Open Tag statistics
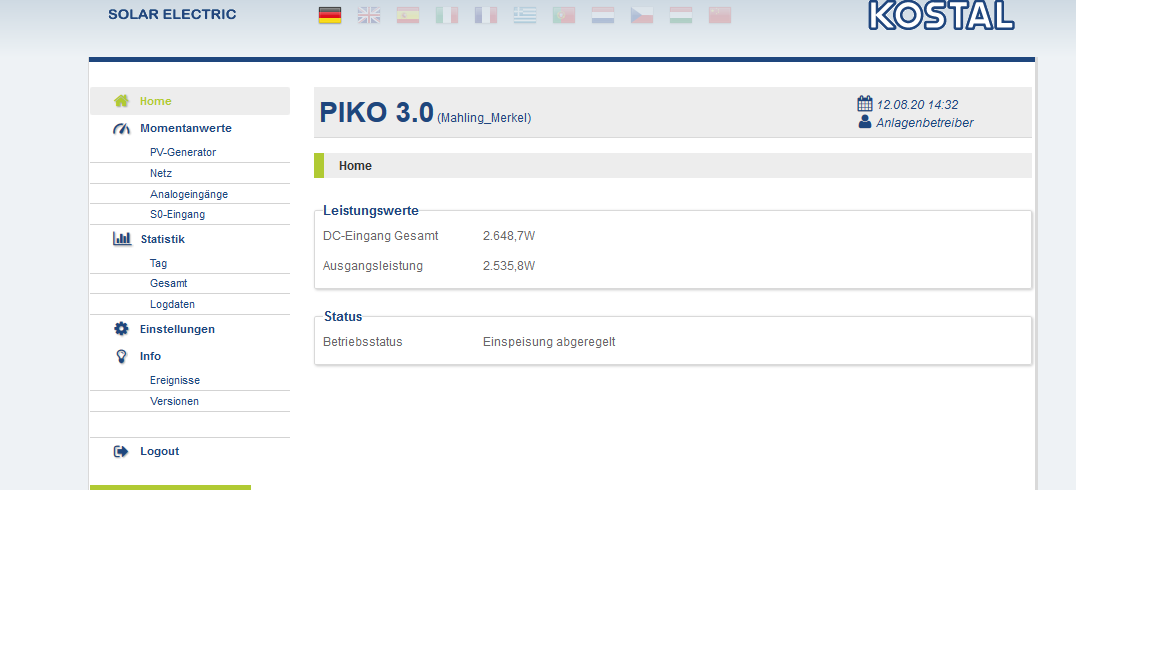The height and width of the screenshot is (648, 1152). (158, 263)
